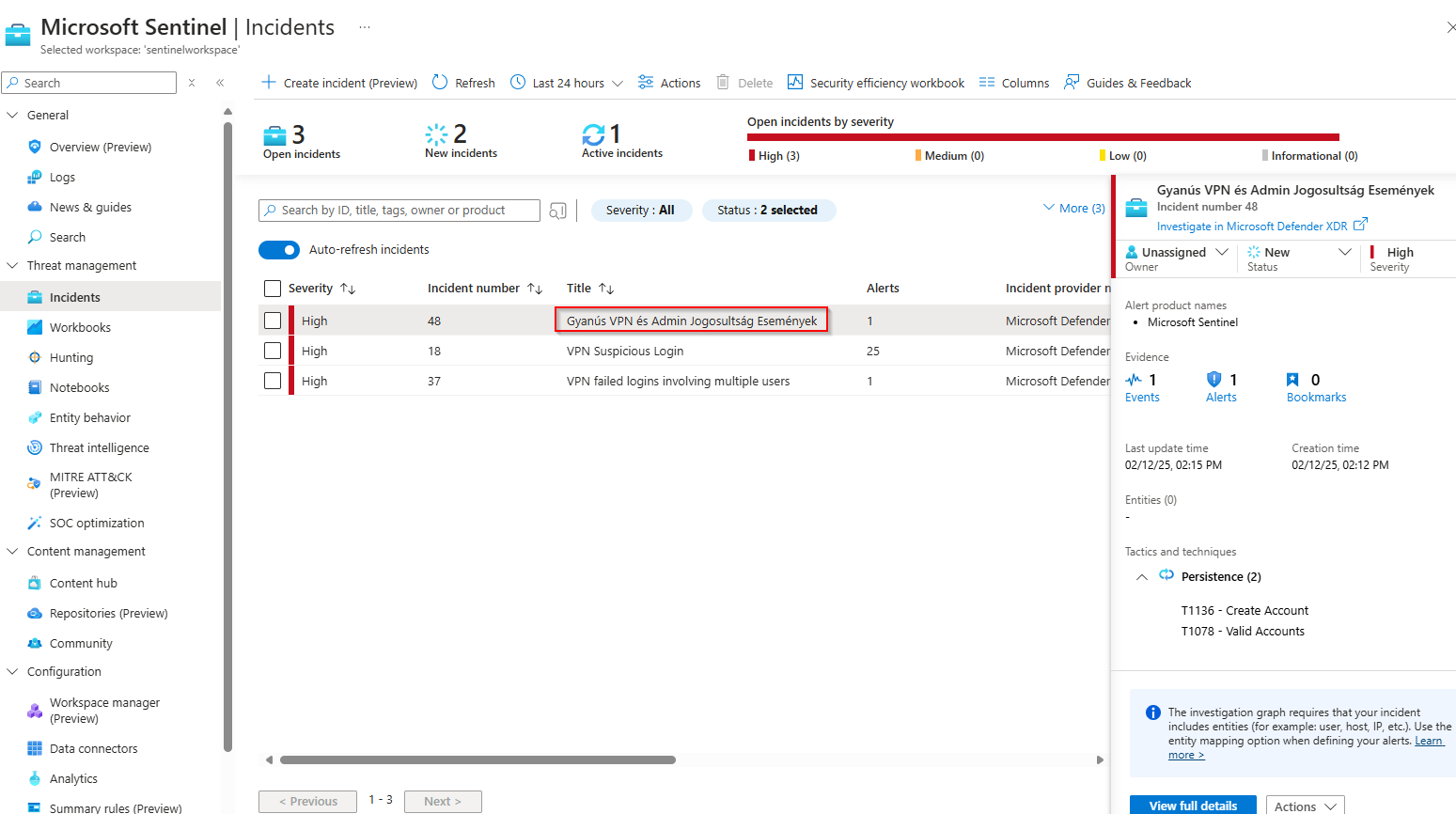Open Guides & Feedback icon

click(1072, 83)
